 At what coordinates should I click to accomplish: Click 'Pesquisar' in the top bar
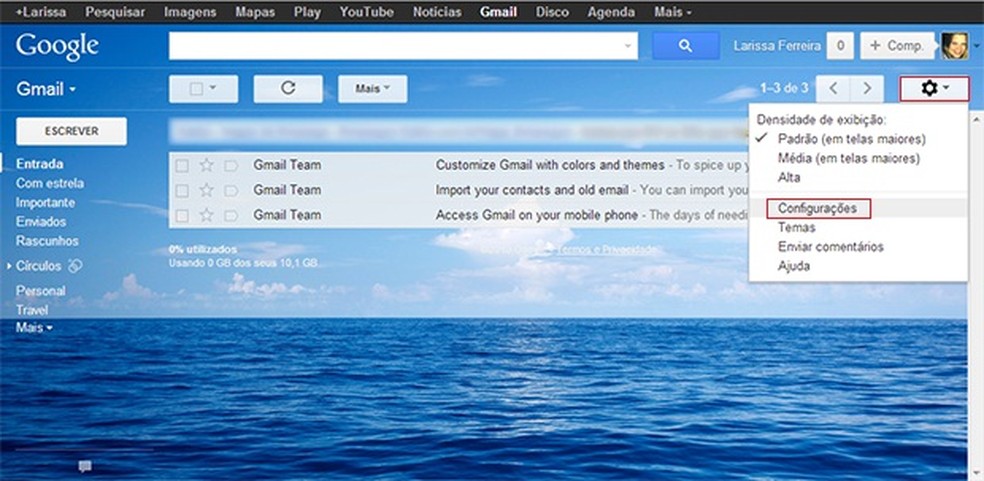pos(115,12)
